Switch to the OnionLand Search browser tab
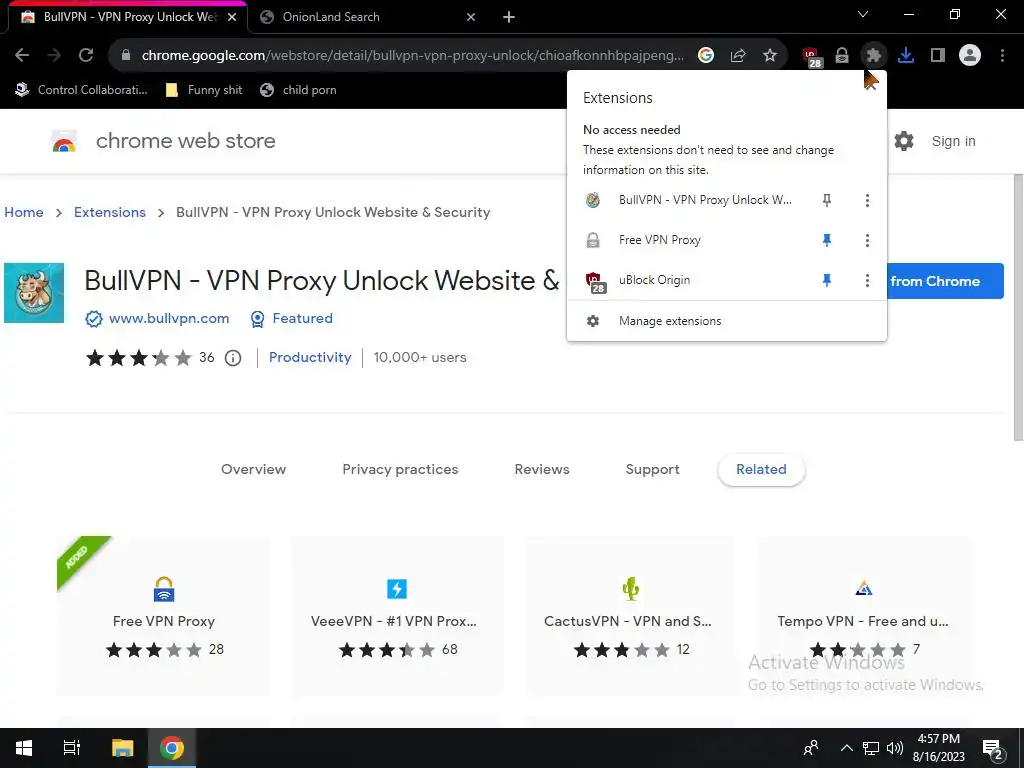The width and height of the screenshot is (1024, 768). [366, 17]
